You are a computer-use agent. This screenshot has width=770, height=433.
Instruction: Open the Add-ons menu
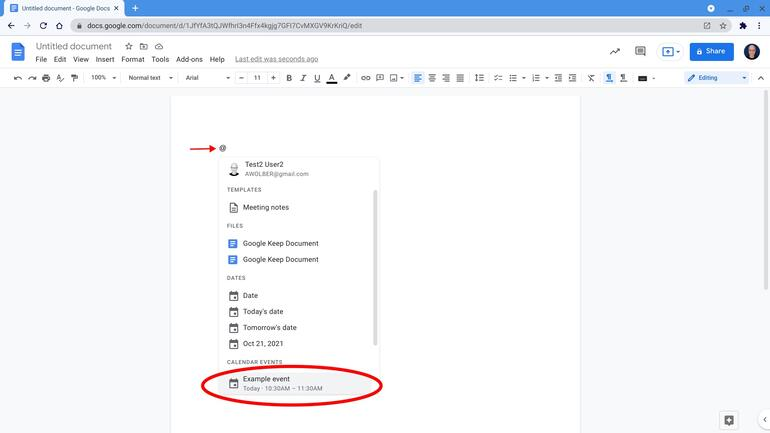pos(189,59)
